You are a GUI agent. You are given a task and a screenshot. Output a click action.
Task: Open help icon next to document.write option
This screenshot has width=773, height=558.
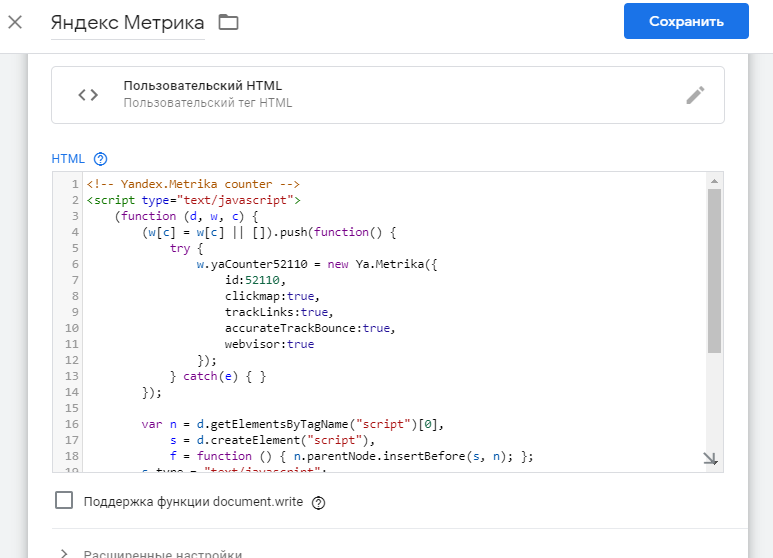318,503
